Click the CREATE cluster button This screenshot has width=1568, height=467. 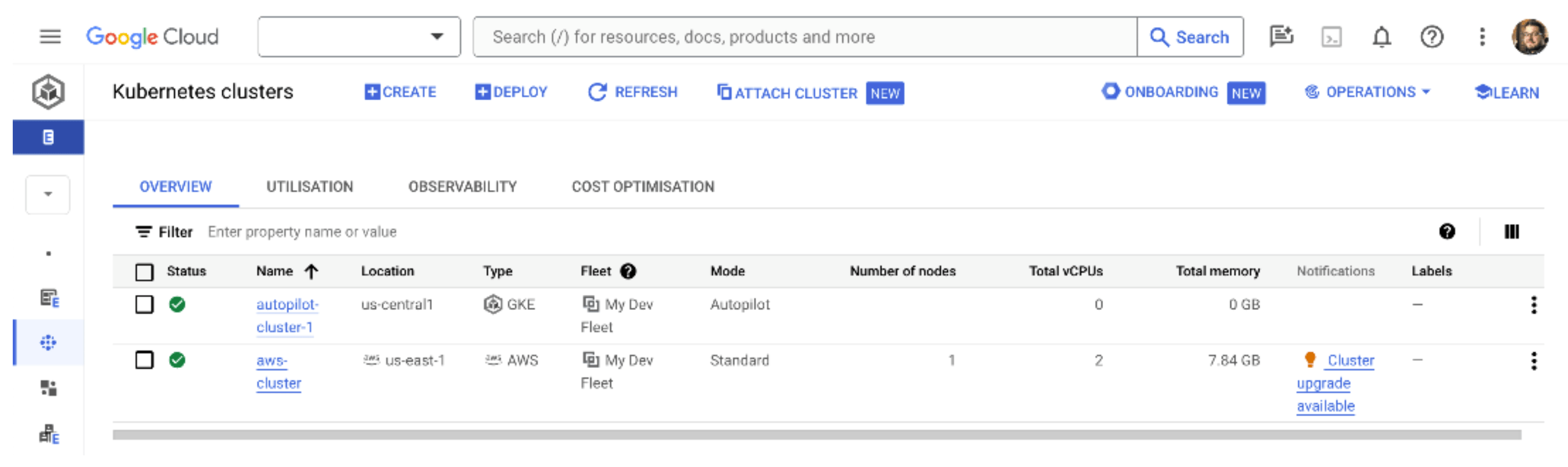400,93
